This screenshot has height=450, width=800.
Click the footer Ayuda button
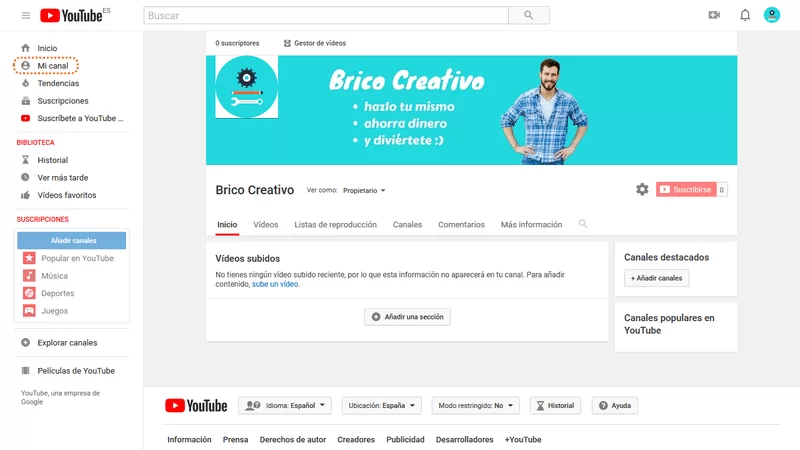tap(614, 406)
